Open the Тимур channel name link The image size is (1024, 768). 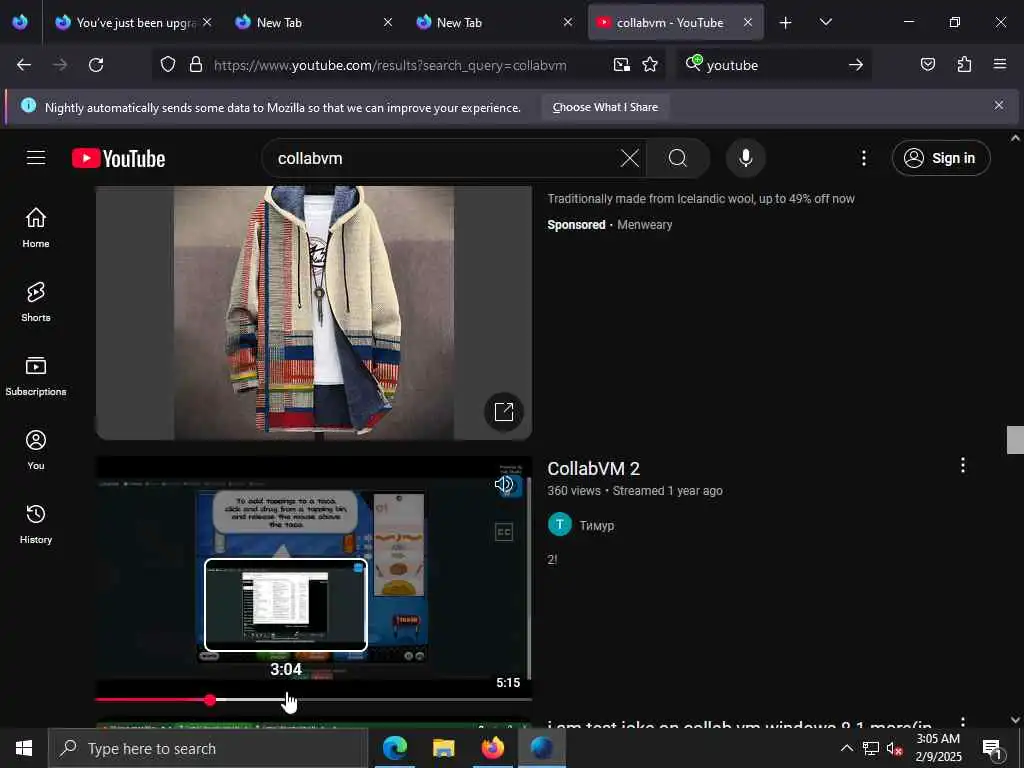point(597,525)
